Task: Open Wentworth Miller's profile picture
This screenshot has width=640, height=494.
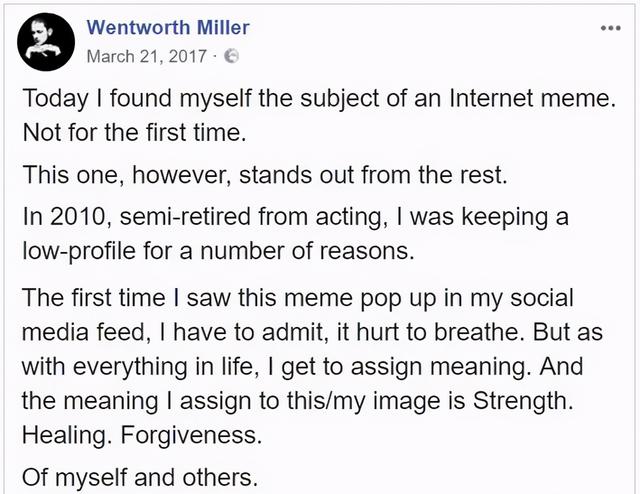Action: click(46, 42)
